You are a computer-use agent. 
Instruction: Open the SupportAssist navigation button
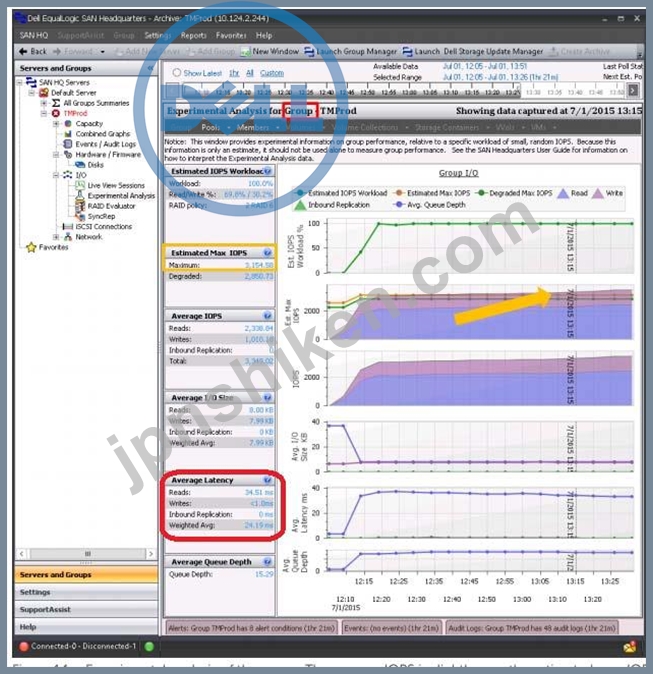pos(86,610)
